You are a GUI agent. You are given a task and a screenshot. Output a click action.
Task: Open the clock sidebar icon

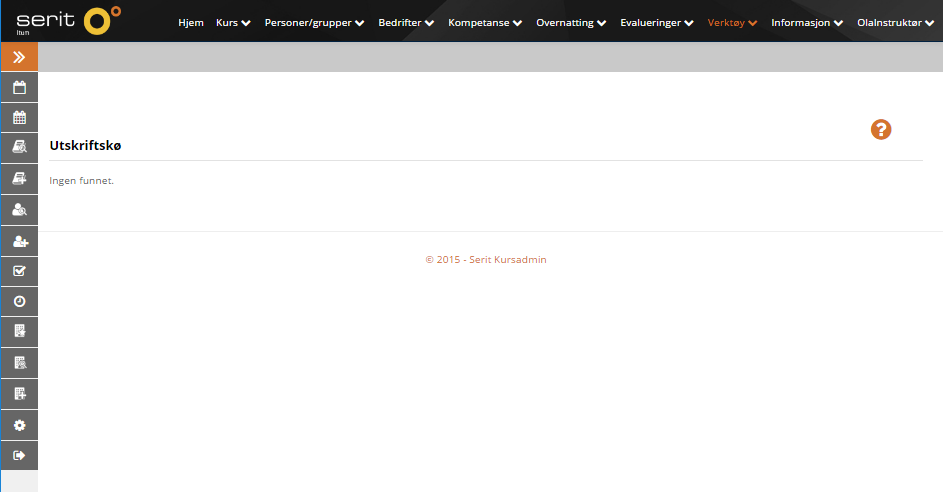[19, 301]
